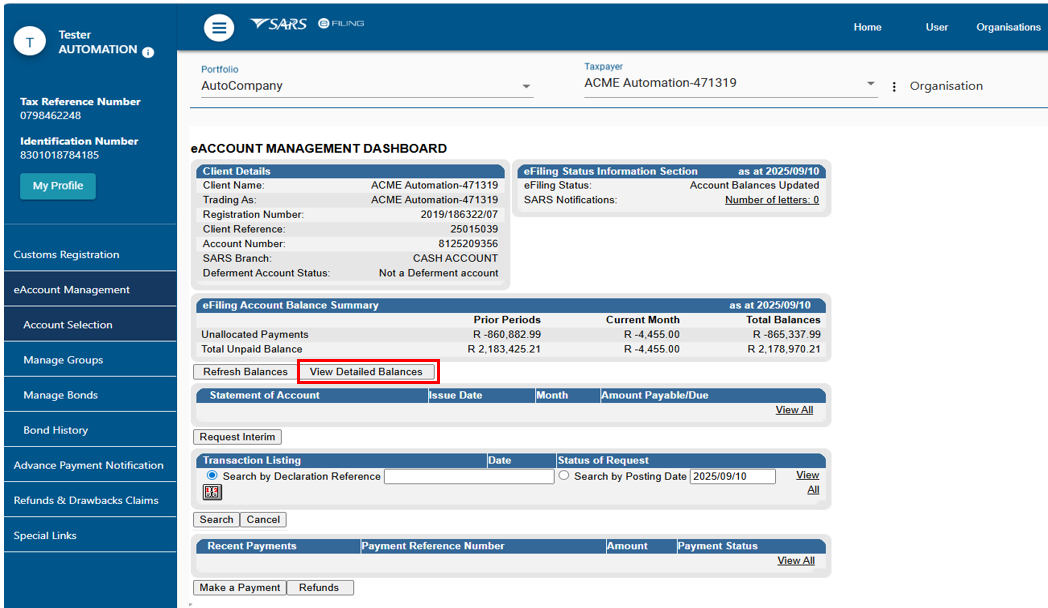Click the info icon beside AUTOMATION

coord(148,52)
